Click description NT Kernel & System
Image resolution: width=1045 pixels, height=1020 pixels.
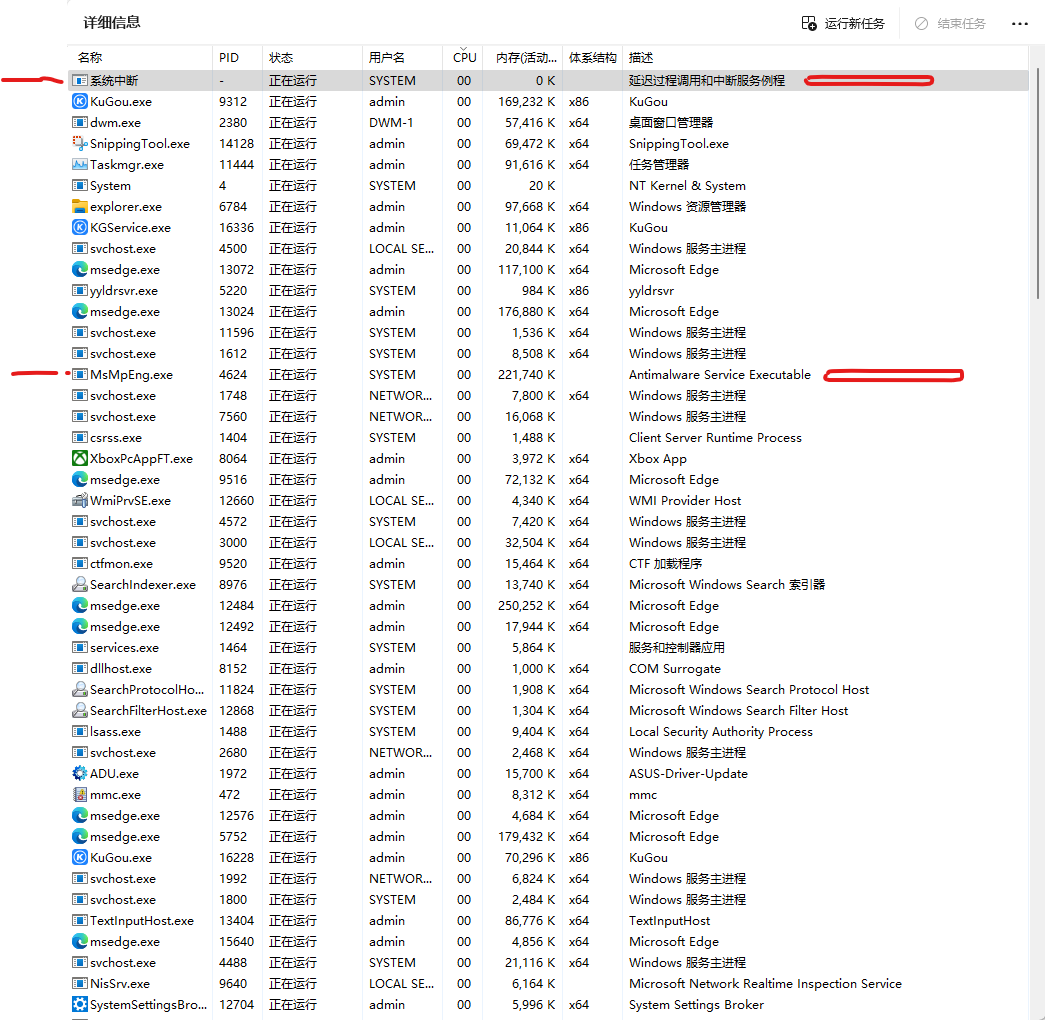pyautogui.click(x=687, y=185)
